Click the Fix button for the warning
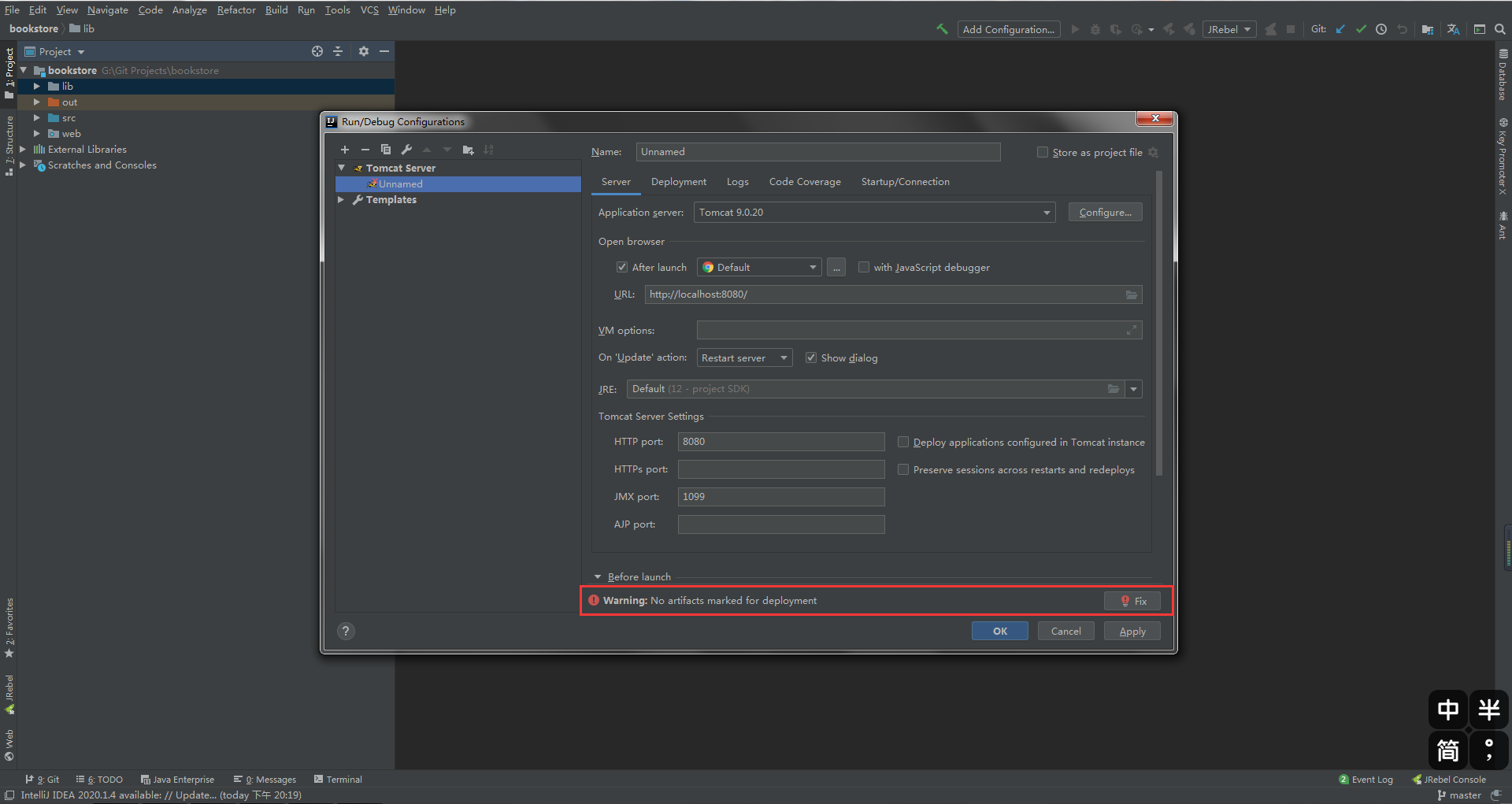The height and width of the screenshot is (804, 1512). click(1132, 601)
